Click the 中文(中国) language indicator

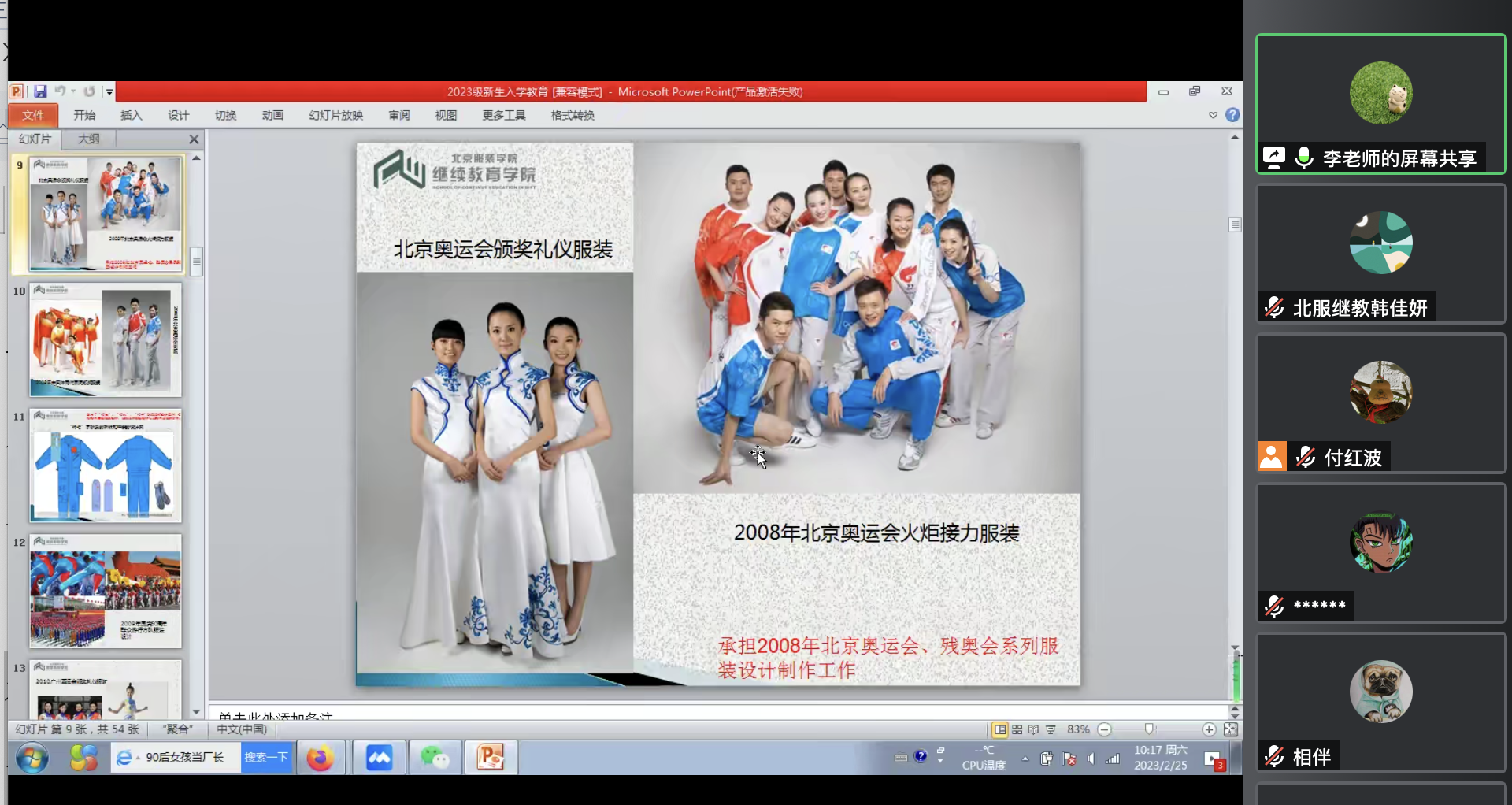pyautogui.click(x=243, y=729)
